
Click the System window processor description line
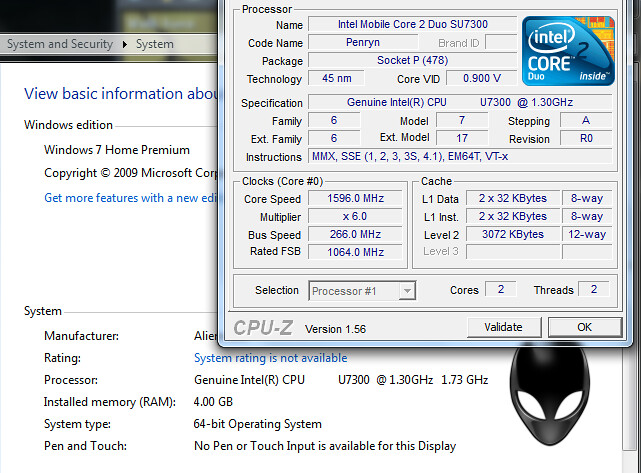coord(341,380)
